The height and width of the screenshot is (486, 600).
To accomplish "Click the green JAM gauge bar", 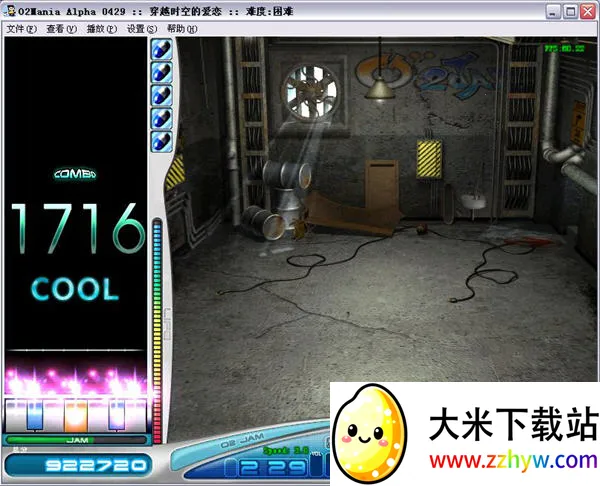I will pyautogui.click(x=76, y=439).
